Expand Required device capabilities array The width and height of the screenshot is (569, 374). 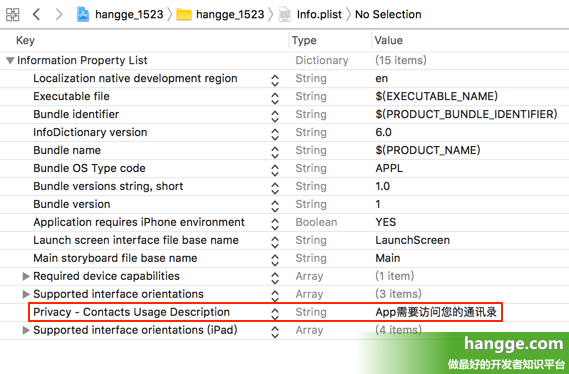(x=26, y=276)
